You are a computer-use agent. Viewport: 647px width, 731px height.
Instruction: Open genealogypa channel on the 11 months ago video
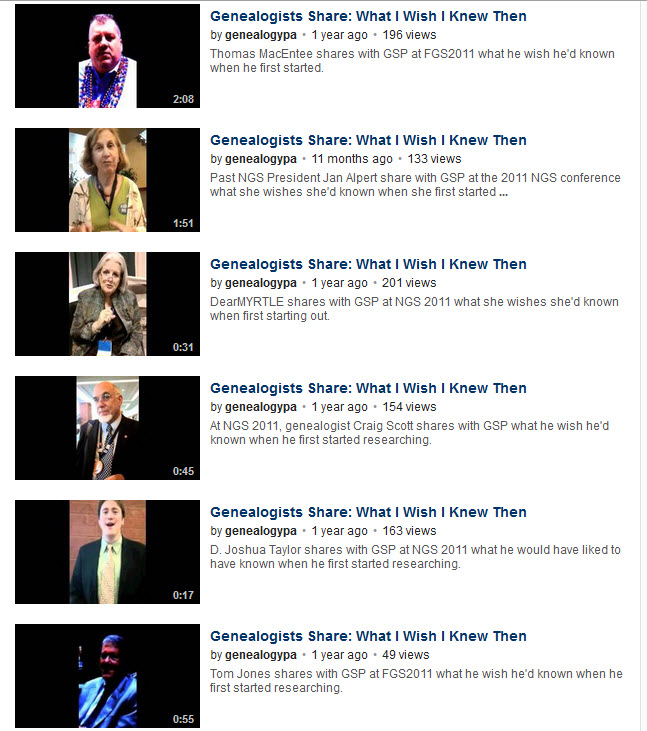261,159
